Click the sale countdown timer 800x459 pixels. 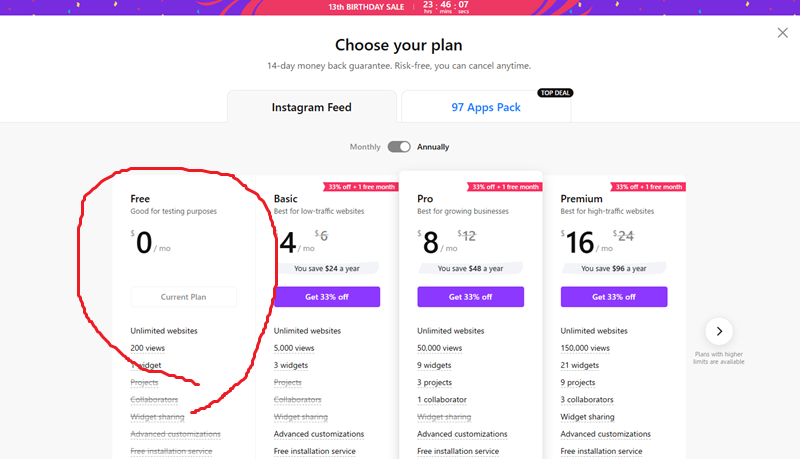(446, 7)
